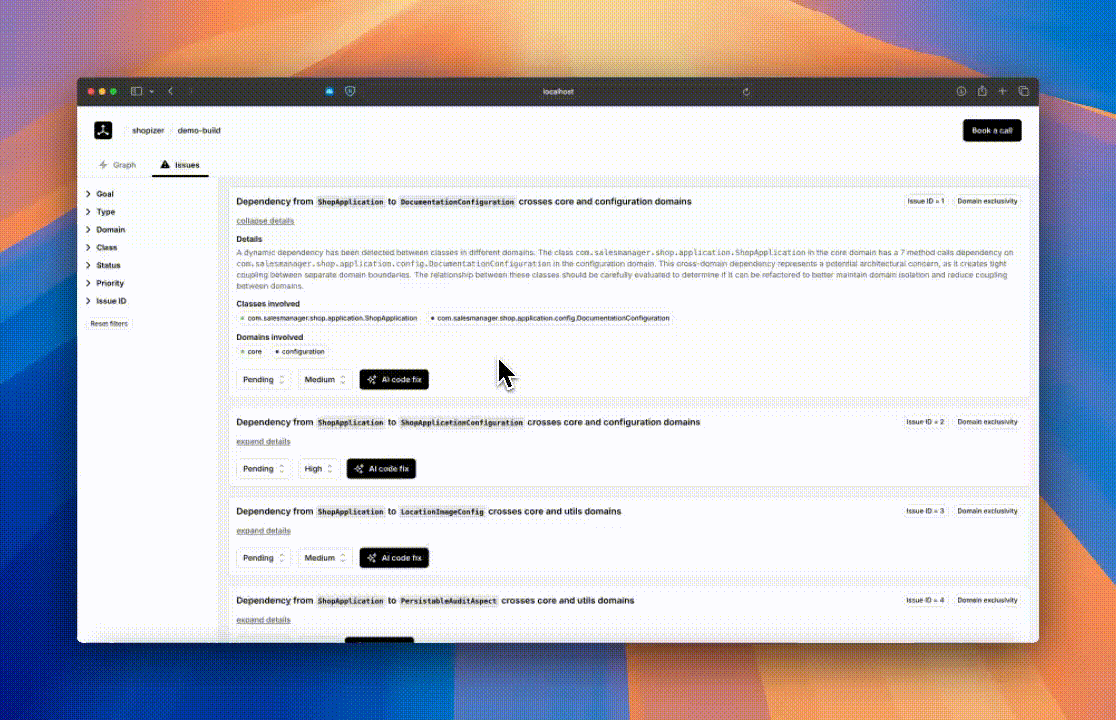1116x720 pixels.
Task: Click the Safari sidebar toggle icon
Action: (x=137, y=91)
